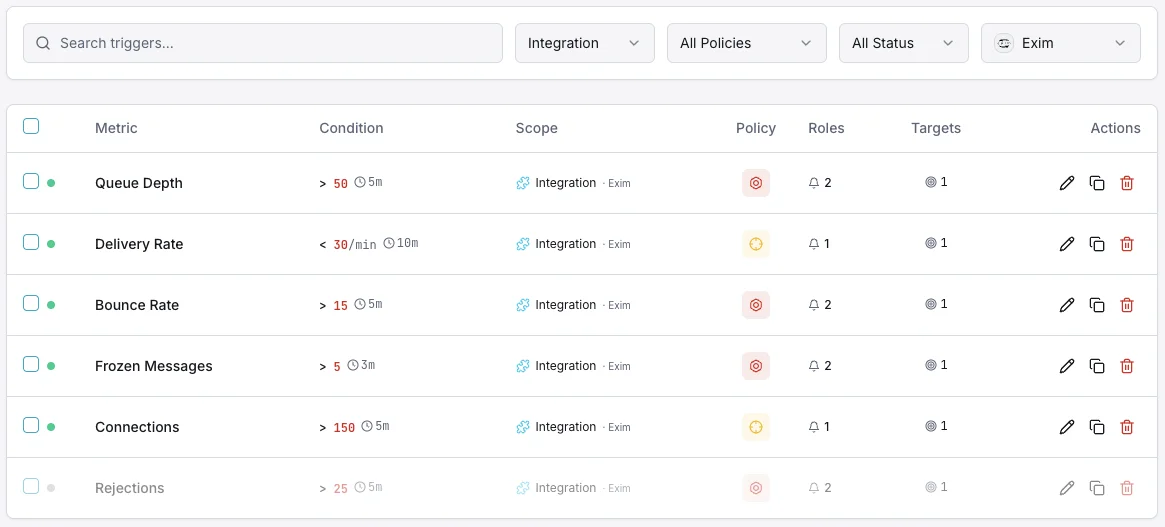
Task: Click the Bounce Rate metric name
Action: pos(137,305)
